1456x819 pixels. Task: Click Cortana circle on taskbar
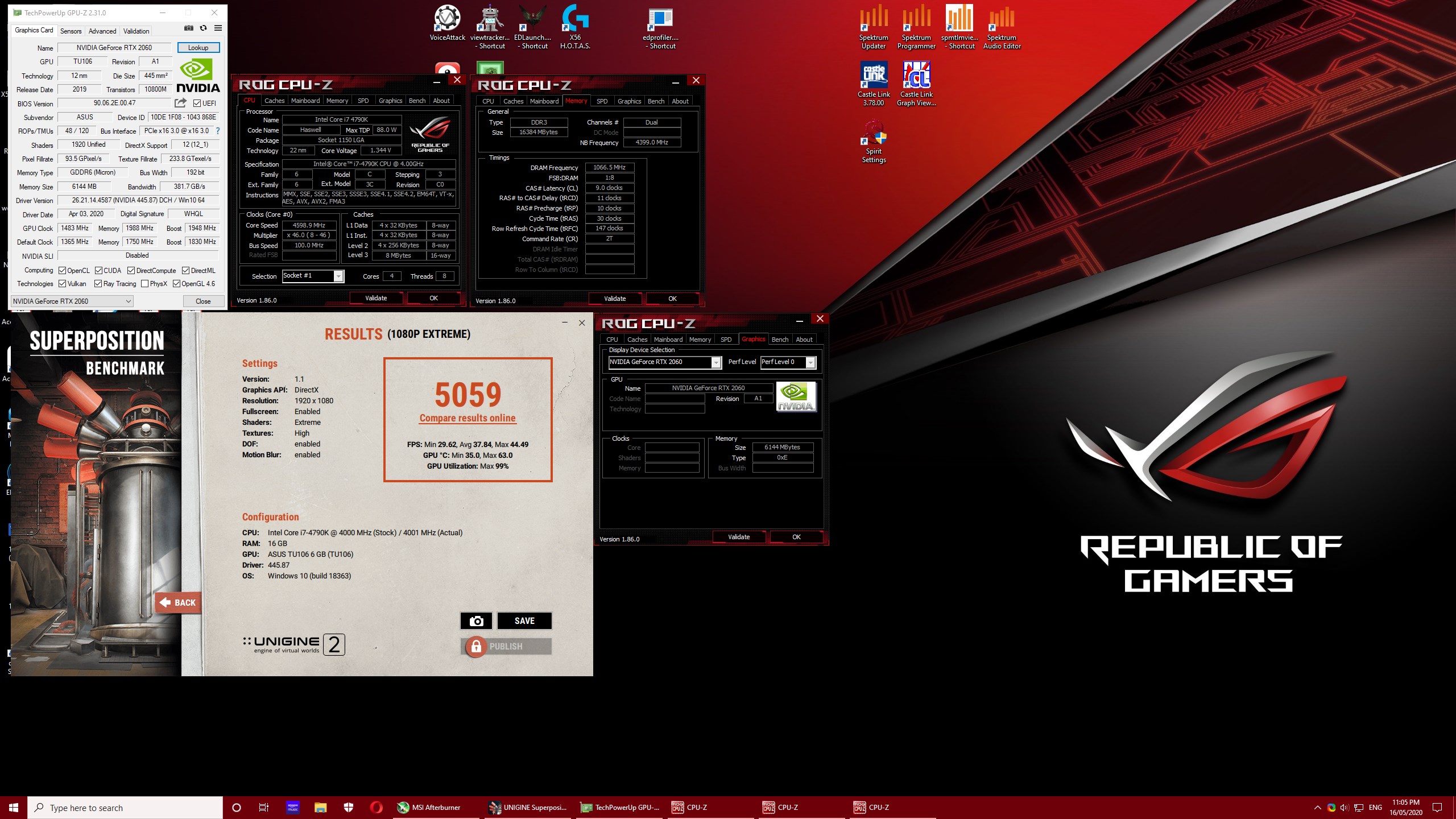click(237, 808)
